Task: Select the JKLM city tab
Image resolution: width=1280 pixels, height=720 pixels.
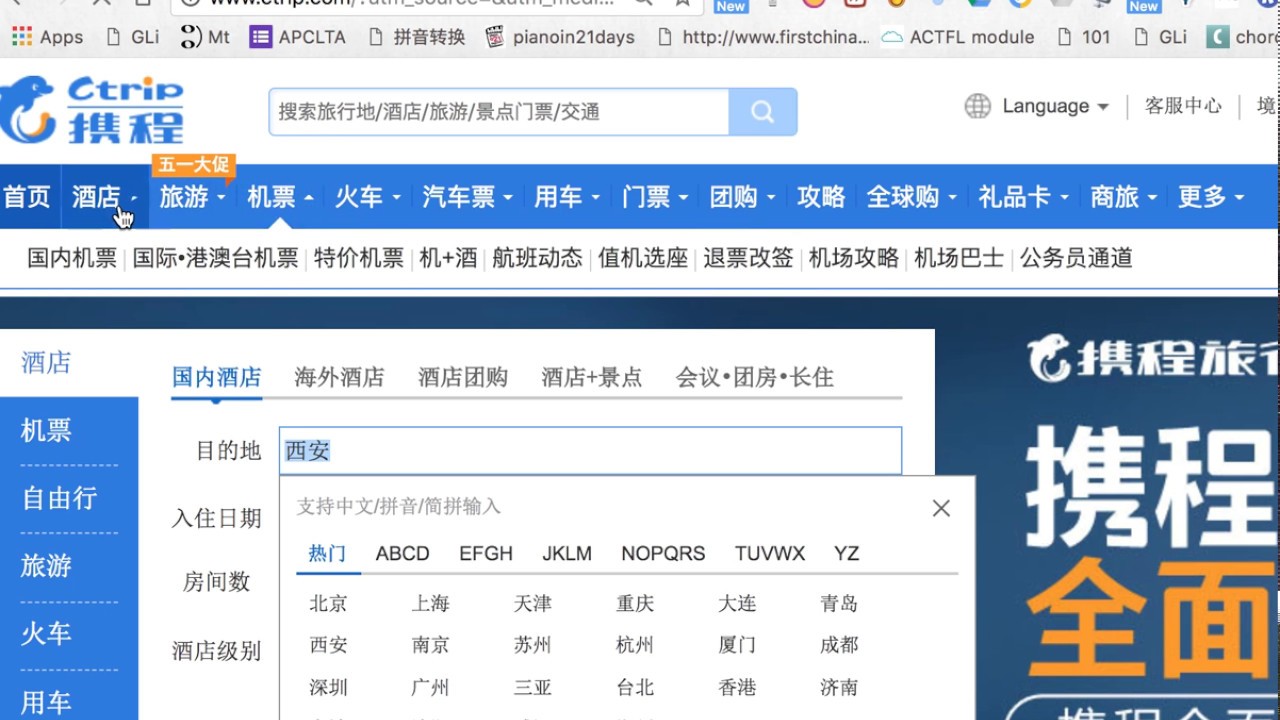Action: [567, 553]
